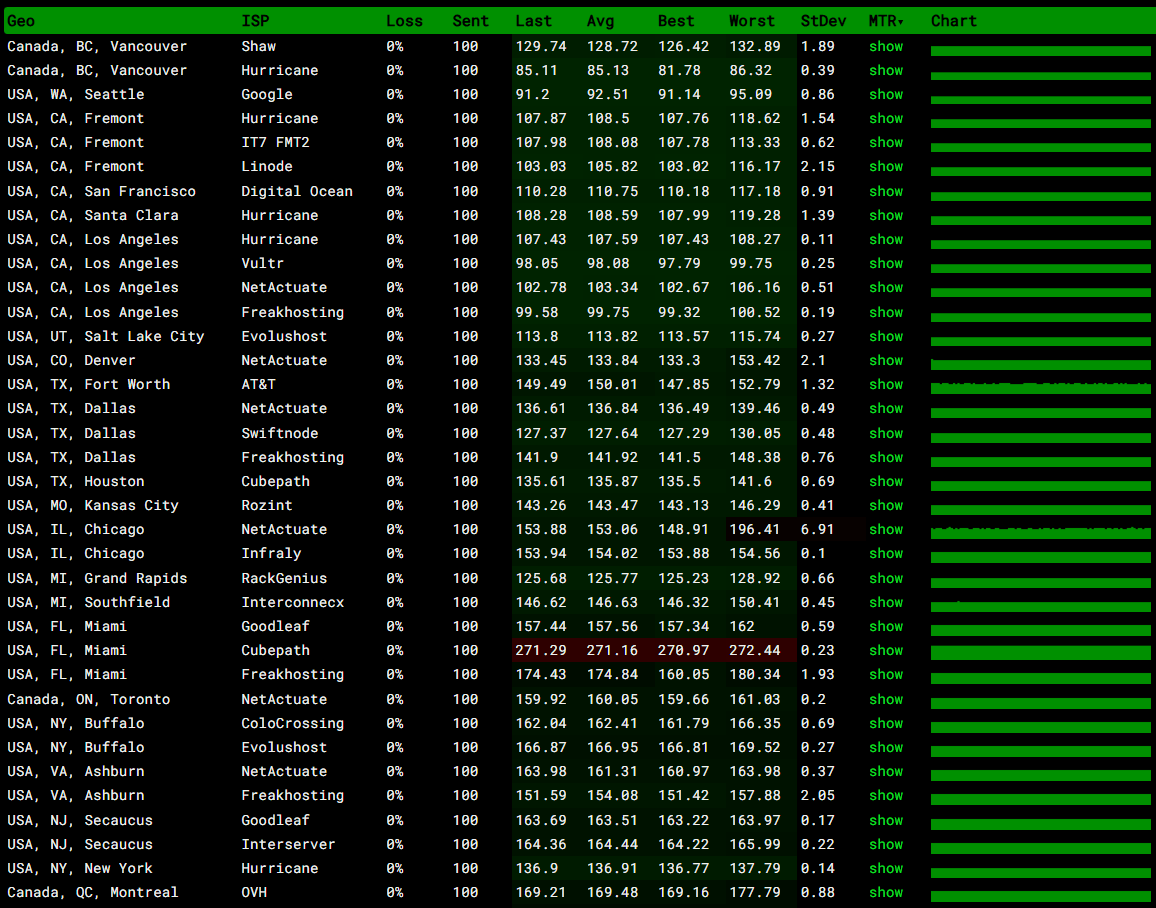Select the 6.91 StDev value
This screenshot has width=1156, height=908.
pos(818,530)
